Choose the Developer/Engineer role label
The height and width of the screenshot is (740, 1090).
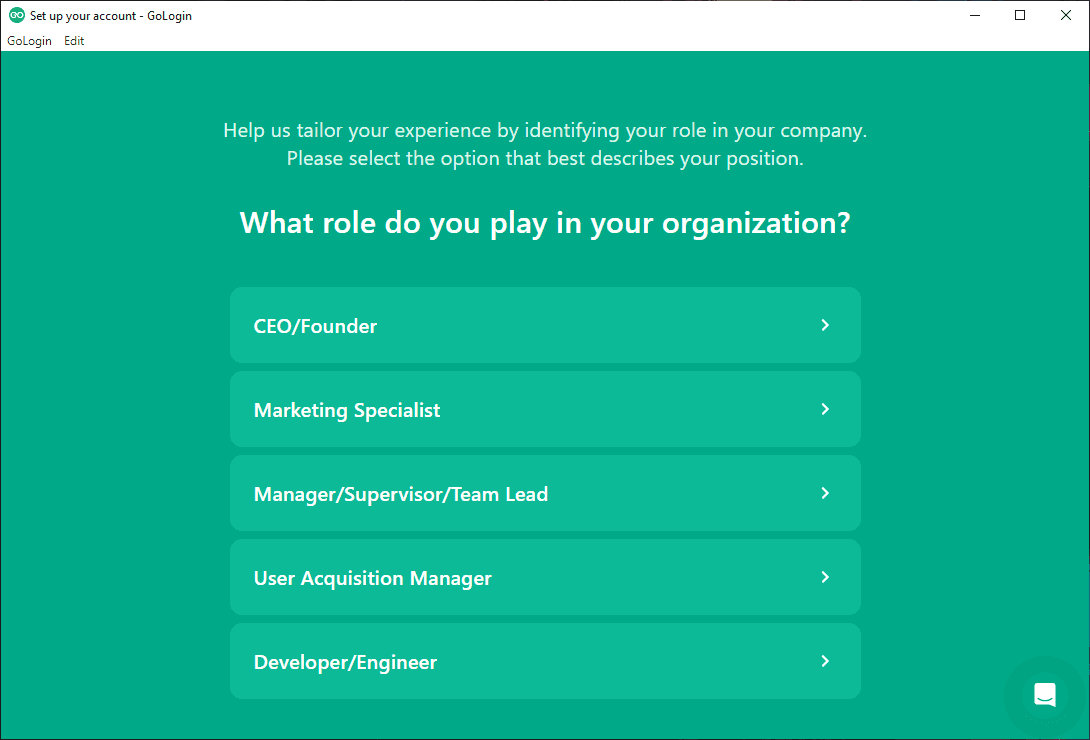point(345,662)
